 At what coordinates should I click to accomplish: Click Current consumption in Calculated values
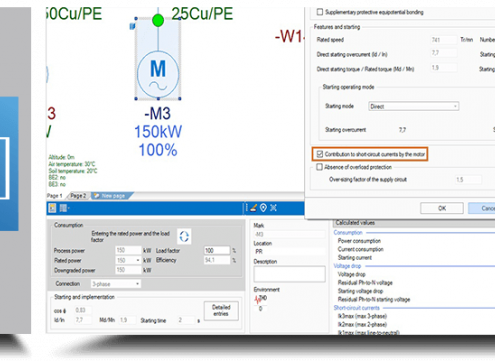pos(360,249)
